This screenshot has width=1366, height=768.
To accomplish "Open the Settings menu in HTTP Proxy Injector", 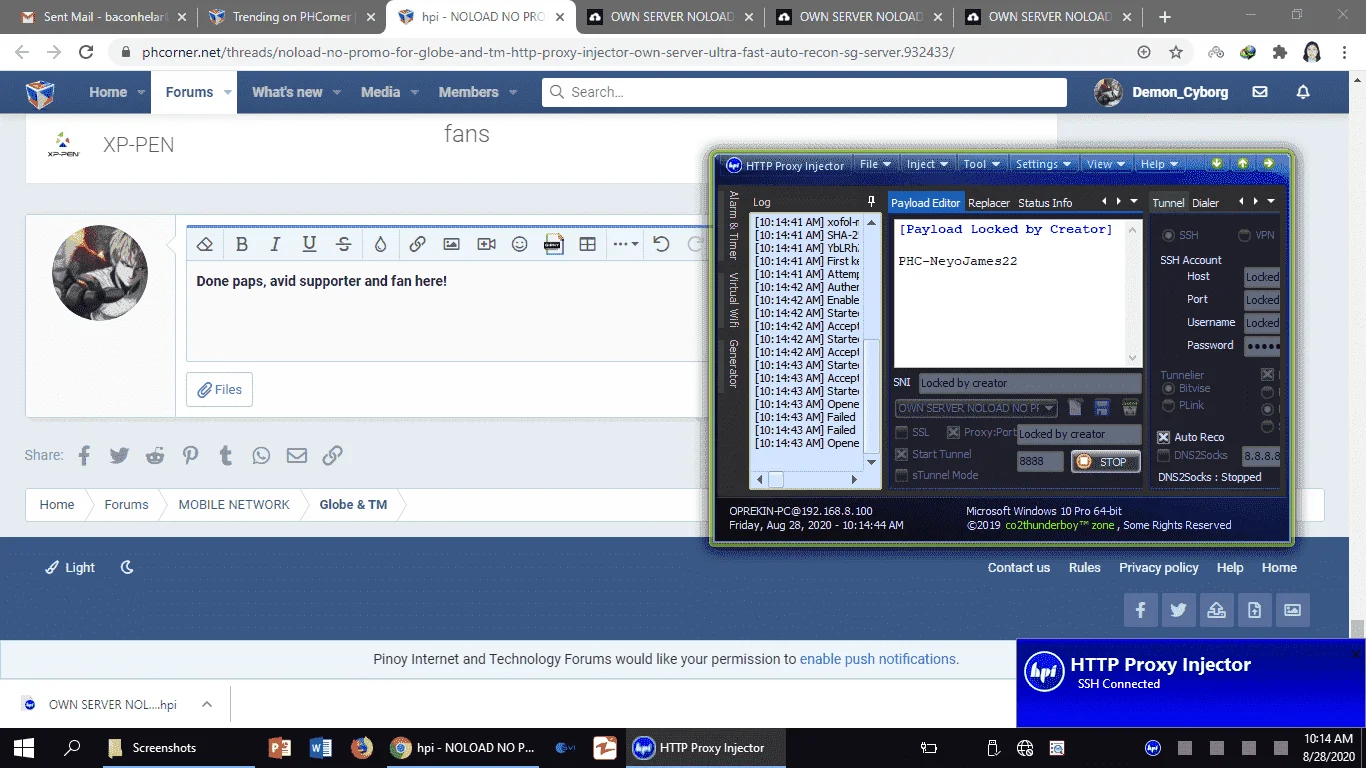I will [1043, 164].
